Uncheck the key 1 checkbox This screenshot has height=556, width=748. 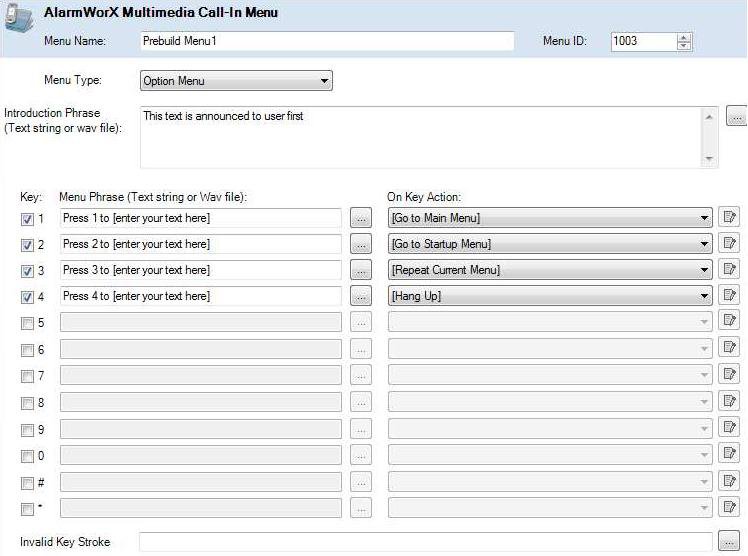(27, 218)
